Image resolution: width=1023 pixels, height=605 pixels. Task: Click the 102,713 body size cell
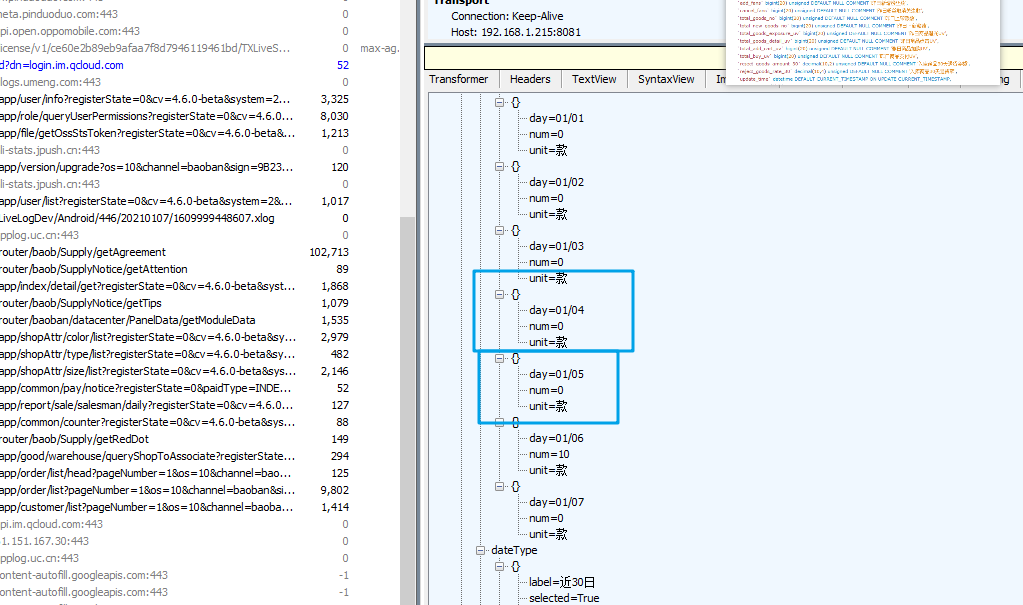click(x=329, y=252)
